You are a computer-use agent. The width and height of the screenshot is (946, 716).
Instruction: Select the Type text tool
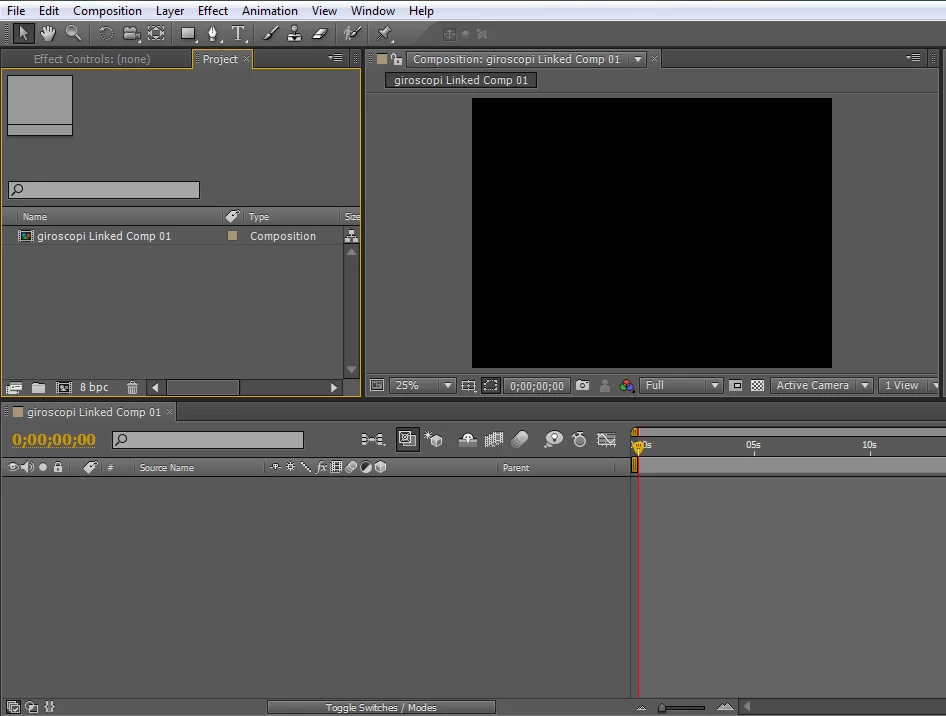point(239,33)
